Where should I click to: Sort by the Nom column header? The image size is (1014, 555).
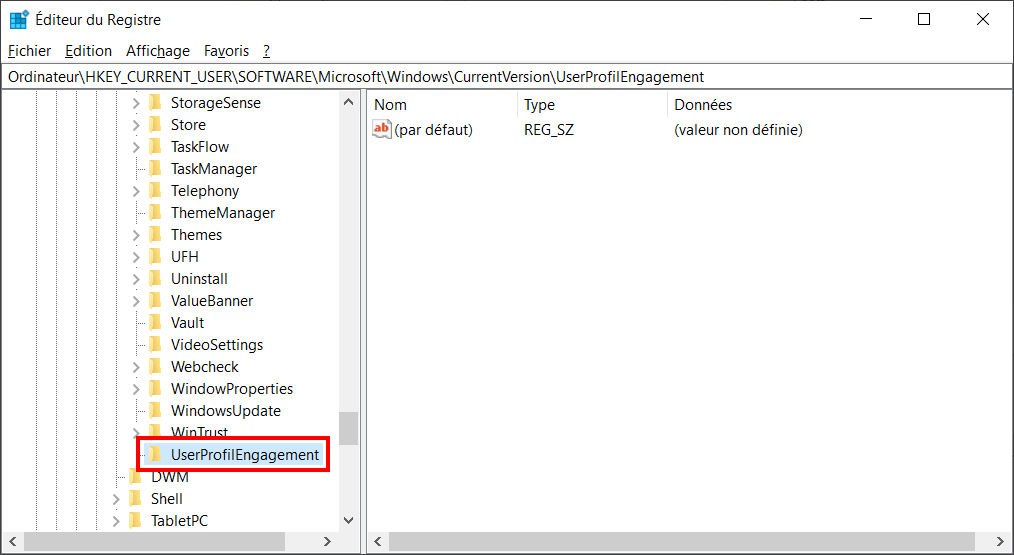(443, 104)
